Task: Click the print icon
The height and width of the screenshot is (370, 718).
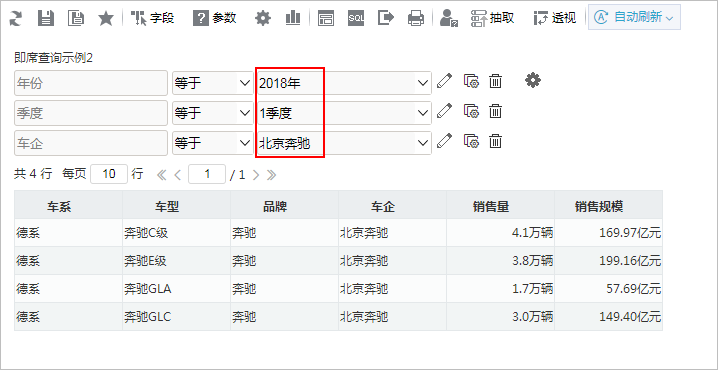Action: [416, 18]
